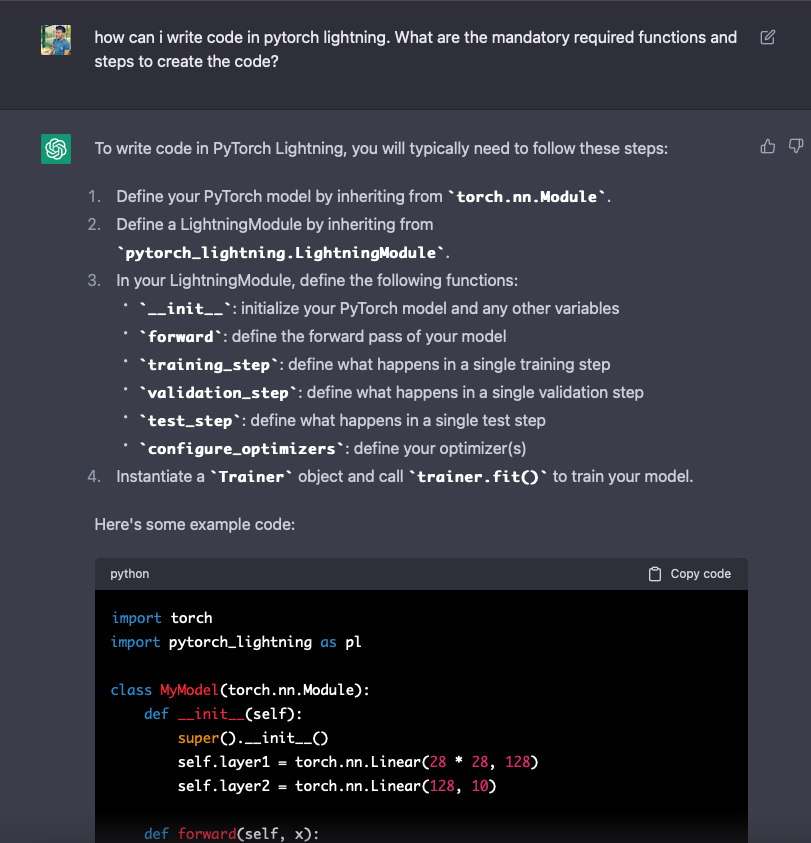Copy code from the python block
The width and height of the screenshot is (811, 843).
[689, 574]
